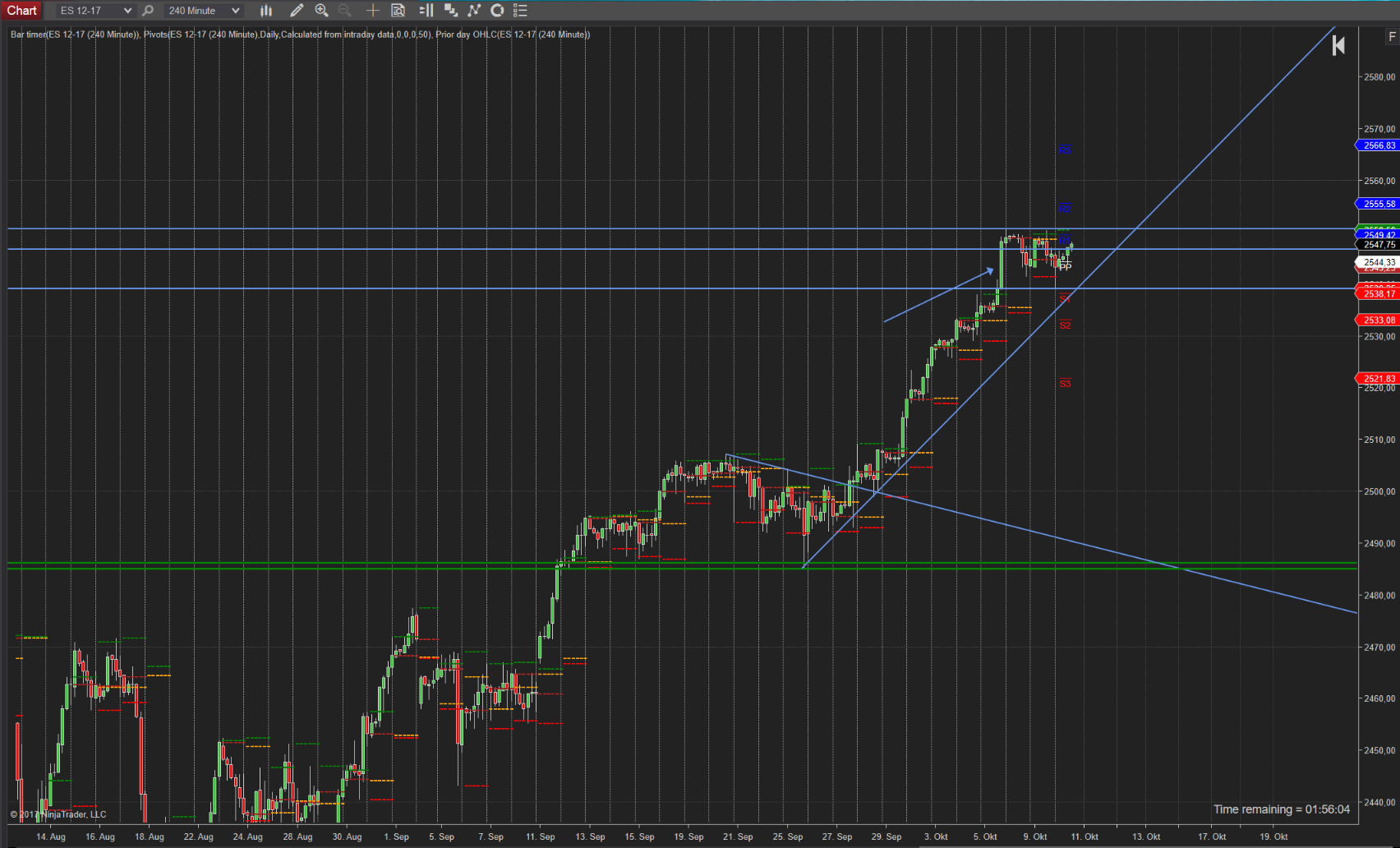Click the 14. Aug date axis label
1400x848 pixels.
(x=51, y=836)
